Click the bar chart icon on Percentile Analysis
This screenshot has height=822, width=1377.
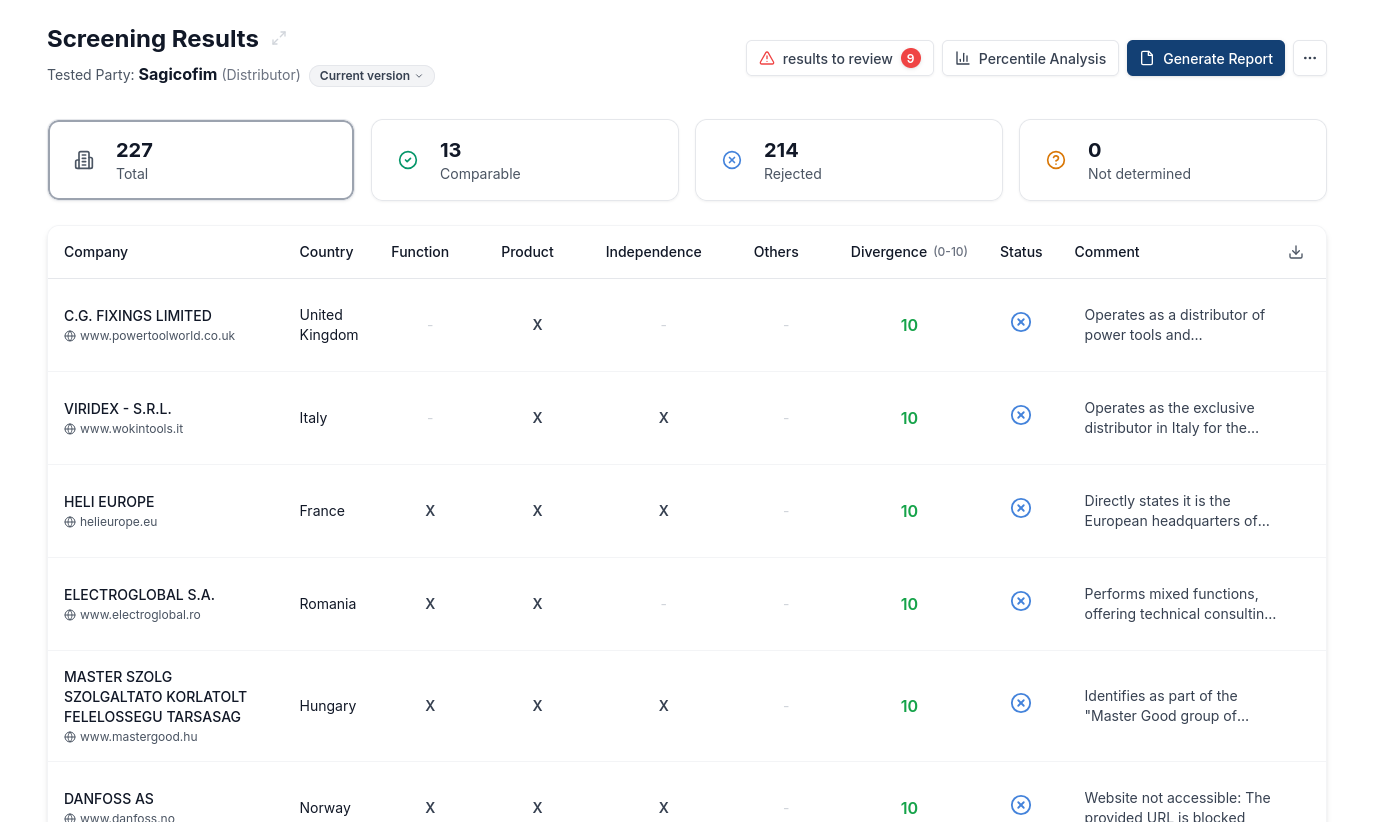coord(962,58)
